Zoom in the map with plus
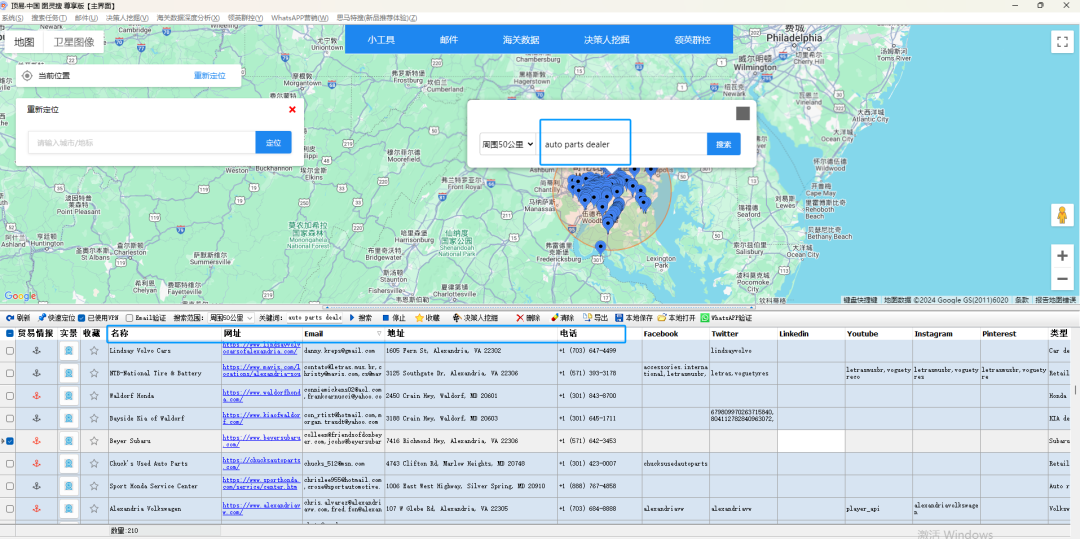Image resolution: width=1080 pixels, height=539 pixels. click(x=1061, y=256)
